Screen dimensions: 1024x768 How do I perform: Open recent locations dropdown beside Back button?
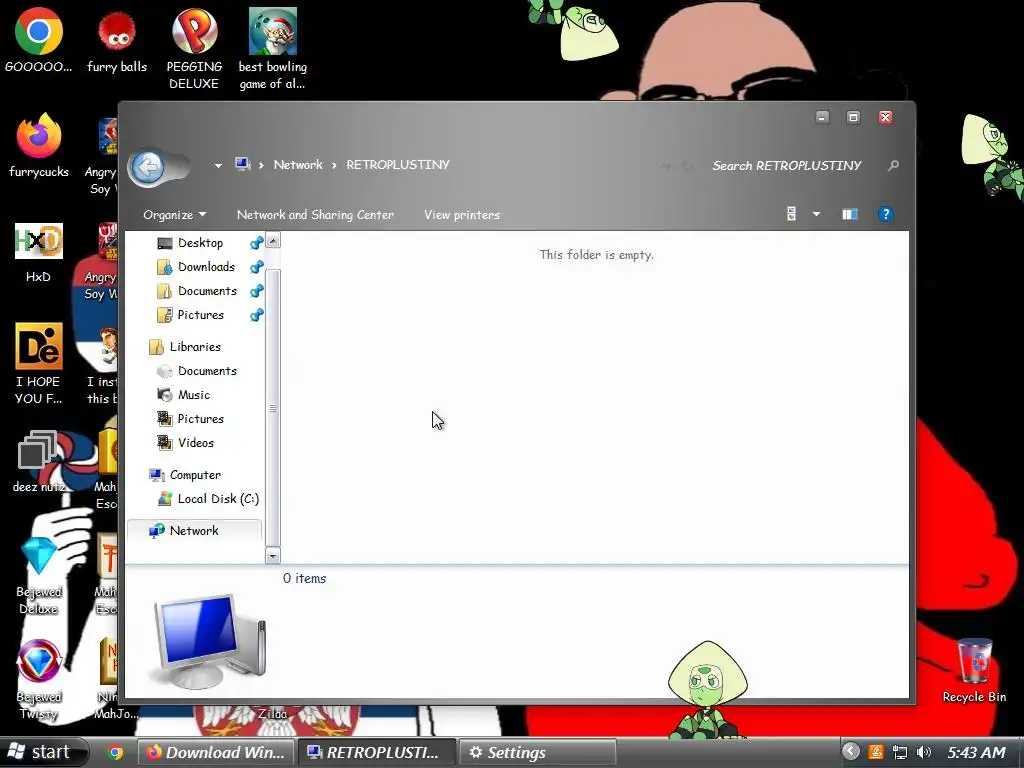[x=218, y=166]
